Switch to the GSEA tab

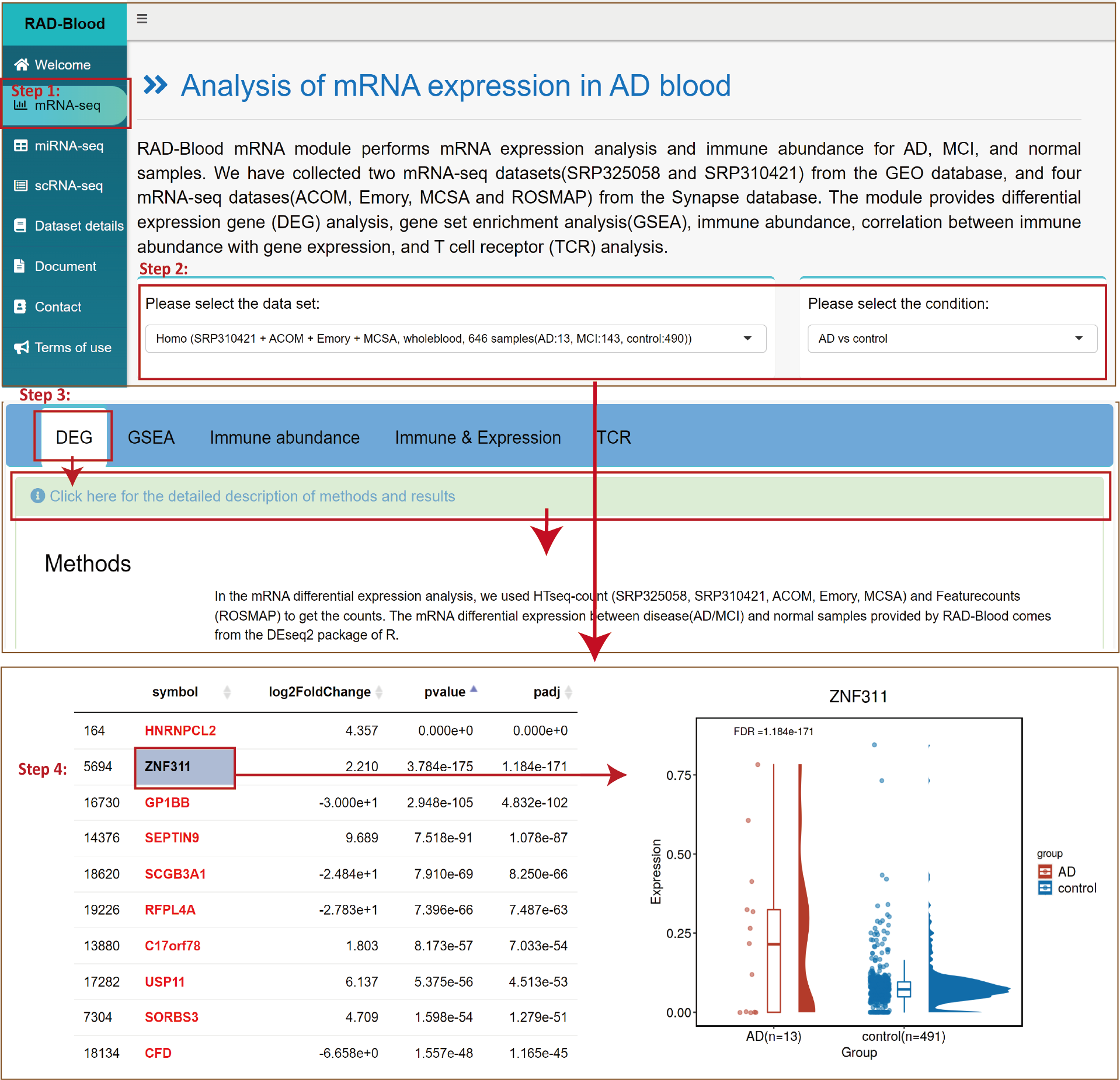pos(151,437)
